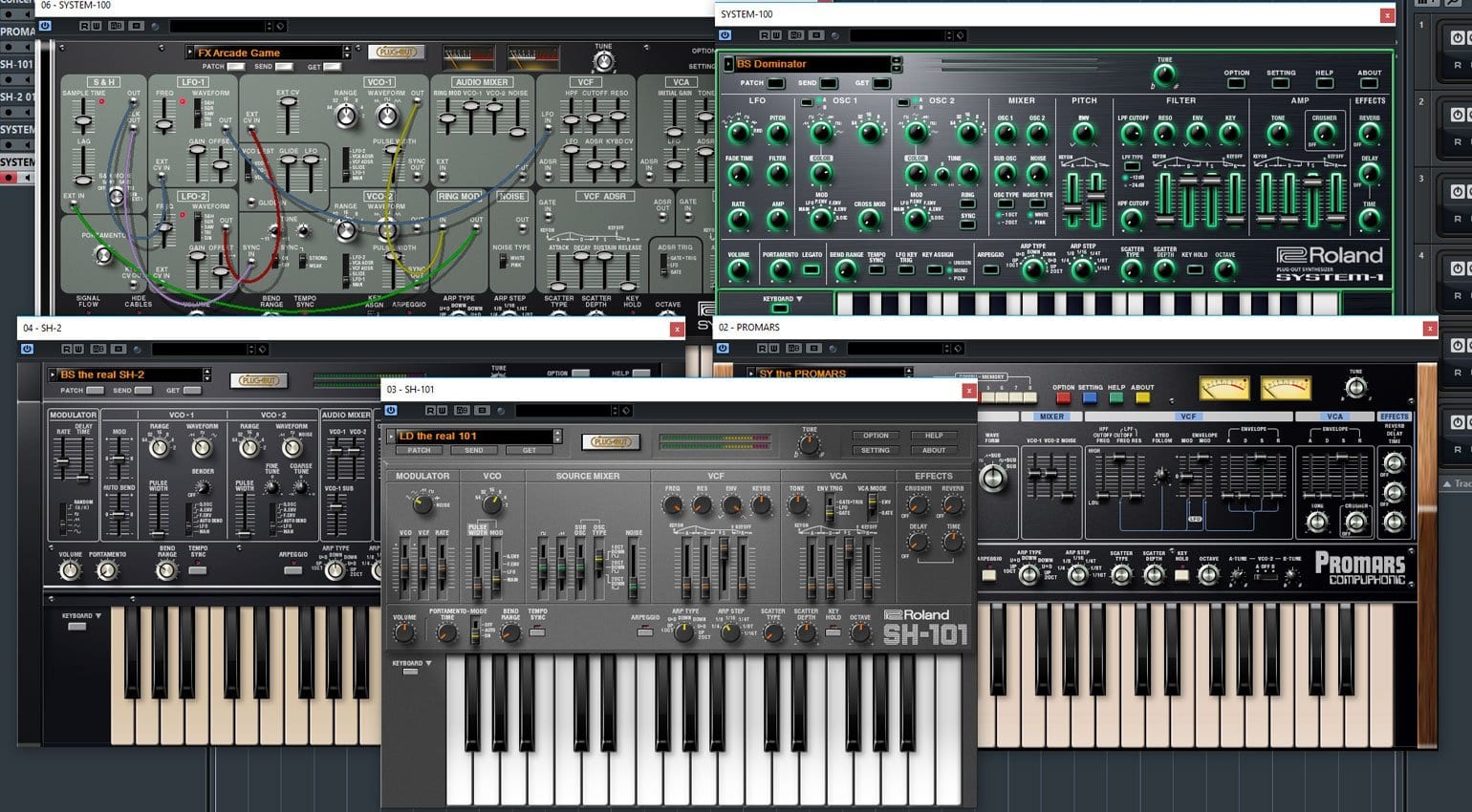The image size is (1472, 812).
Task: Click SYSTEM-100 VCO-1 RANGE knob
Action: [x=347, y=116]
